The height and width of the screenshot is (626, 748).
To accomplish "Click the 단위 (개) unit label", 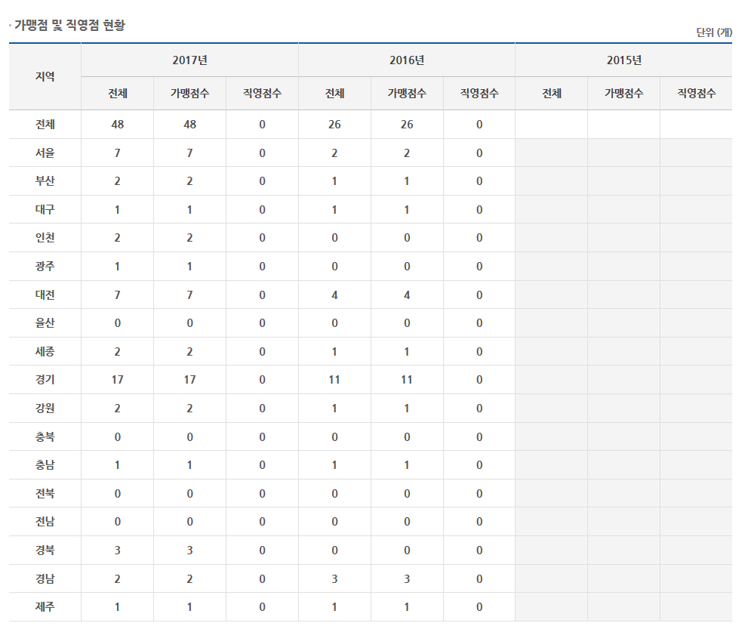I will coord(714,32).
